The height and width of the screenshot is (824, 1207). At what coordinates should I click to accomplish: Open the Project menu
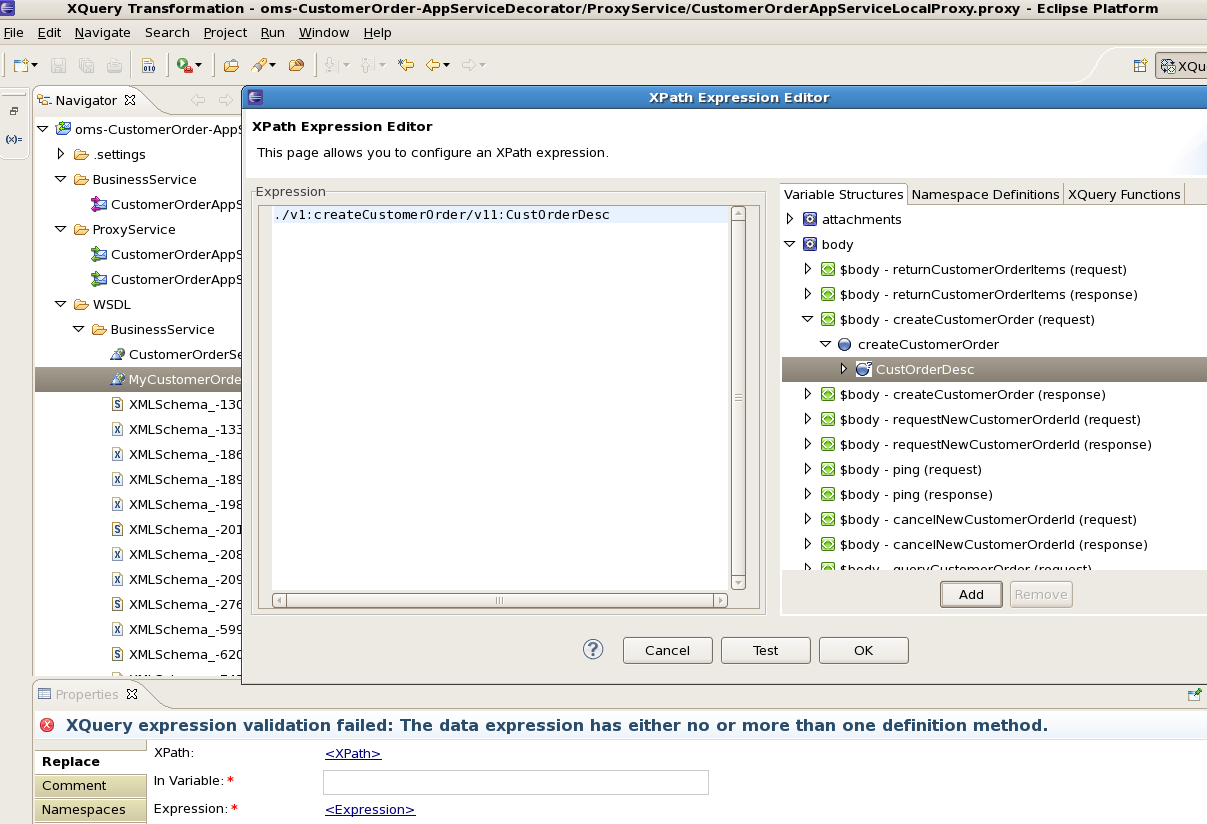[x=225, y=32]
